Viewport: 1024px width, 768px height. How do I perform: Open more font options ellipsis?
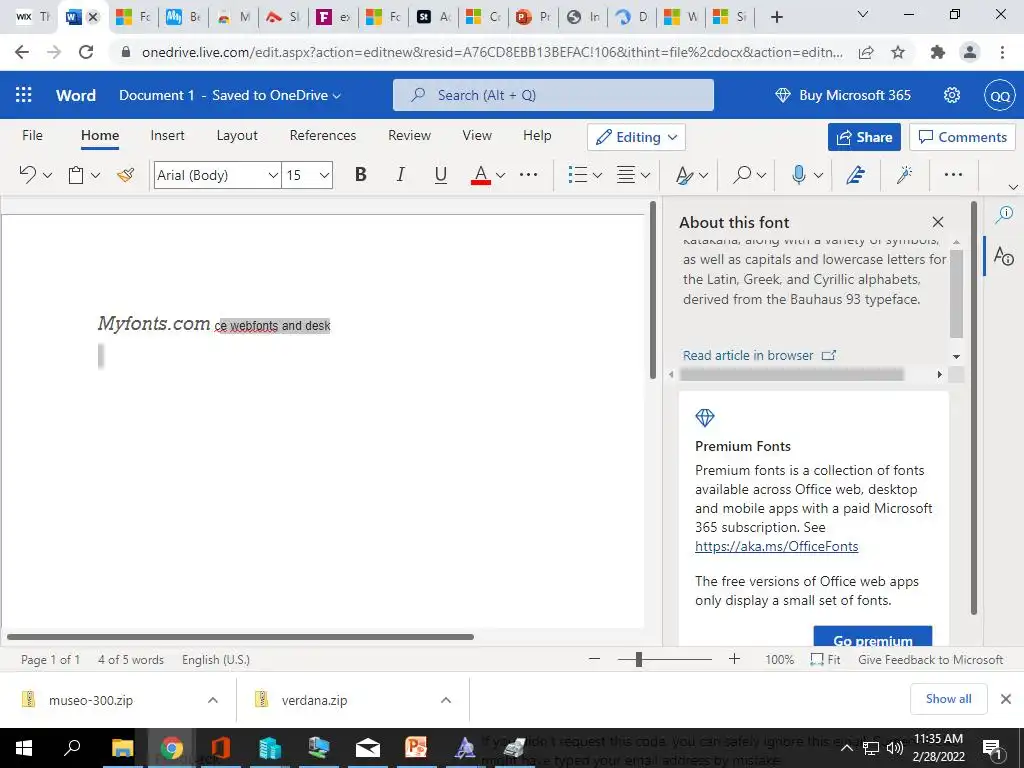pyautogui.click(x=528, y=174)
